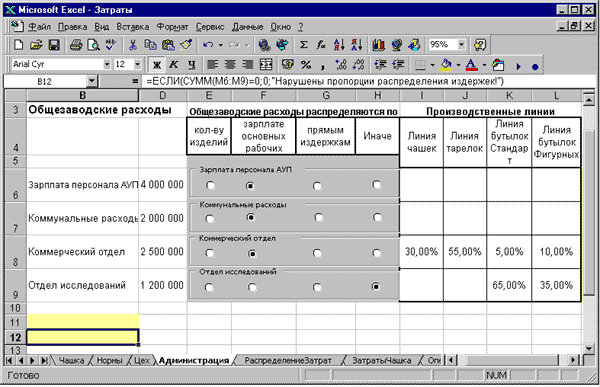Viewport: 600px width, 387px height.
Task: Open Office Assistant help icon
Action: tap(480, 45)
